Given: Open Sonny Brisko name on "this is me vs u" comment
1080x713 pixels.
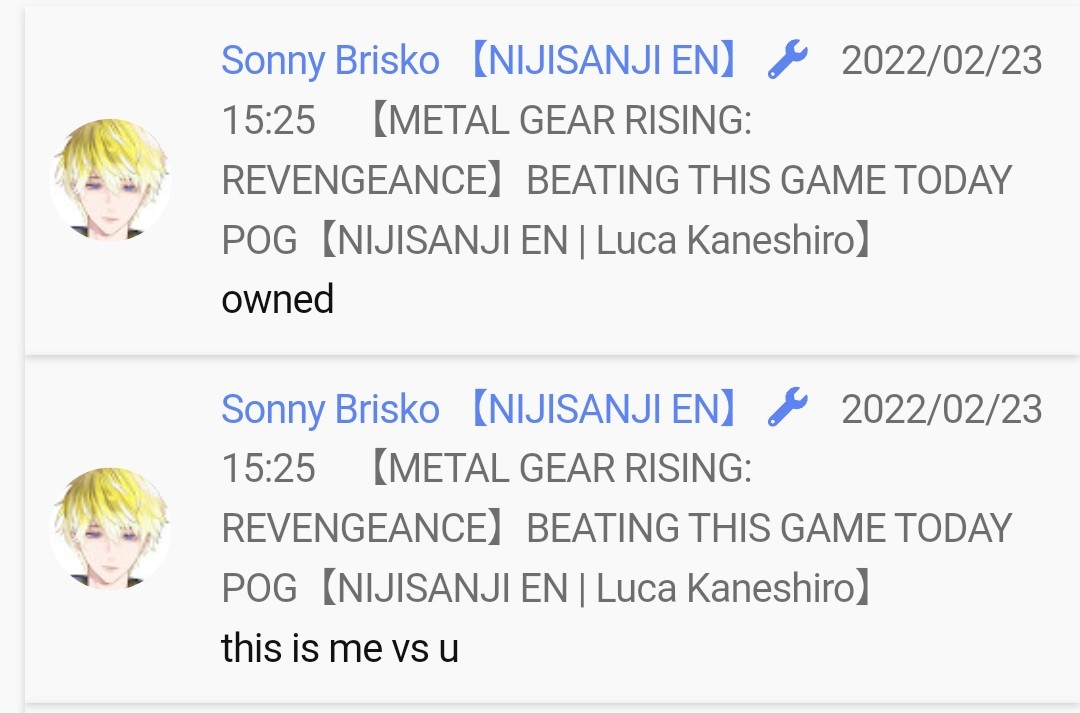Looking at the screenshot, I should pos(331,409).
